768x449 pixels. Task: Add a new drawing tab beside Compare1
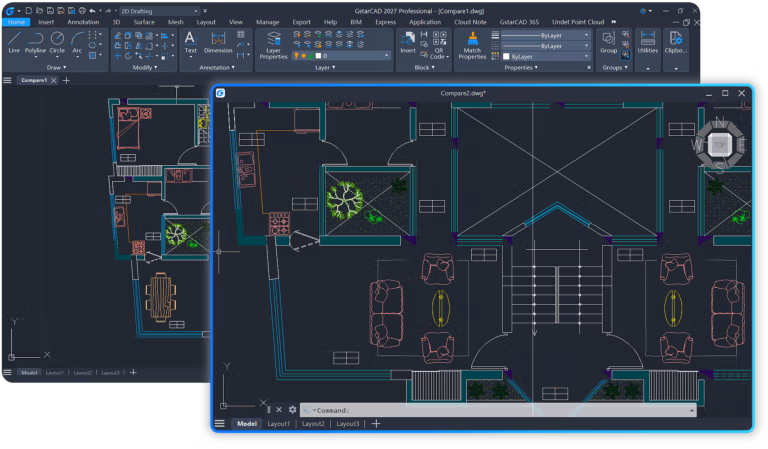[67, 80]
